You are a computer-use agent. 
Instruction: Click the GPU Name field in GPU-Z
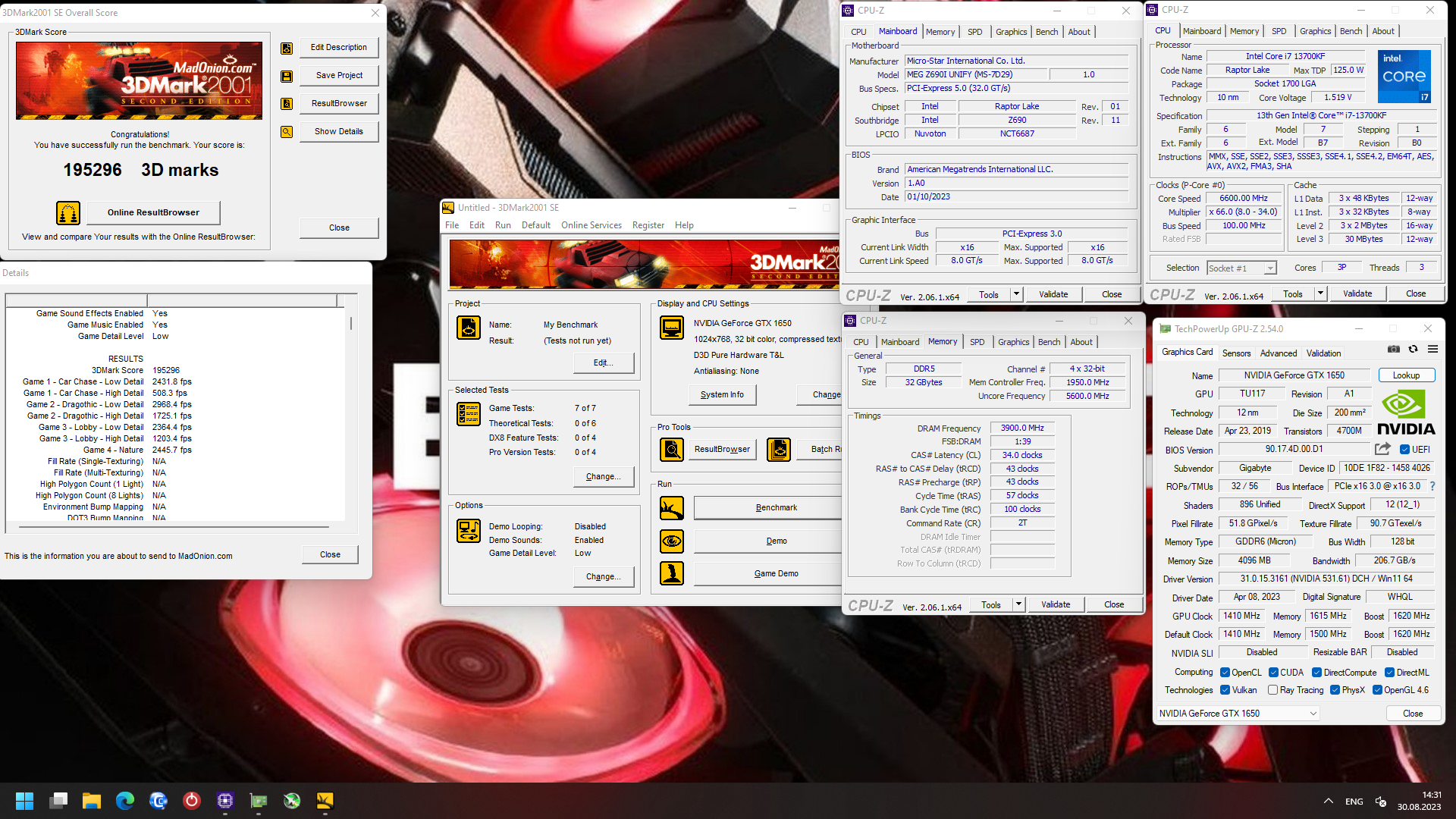pos(1294,375)
